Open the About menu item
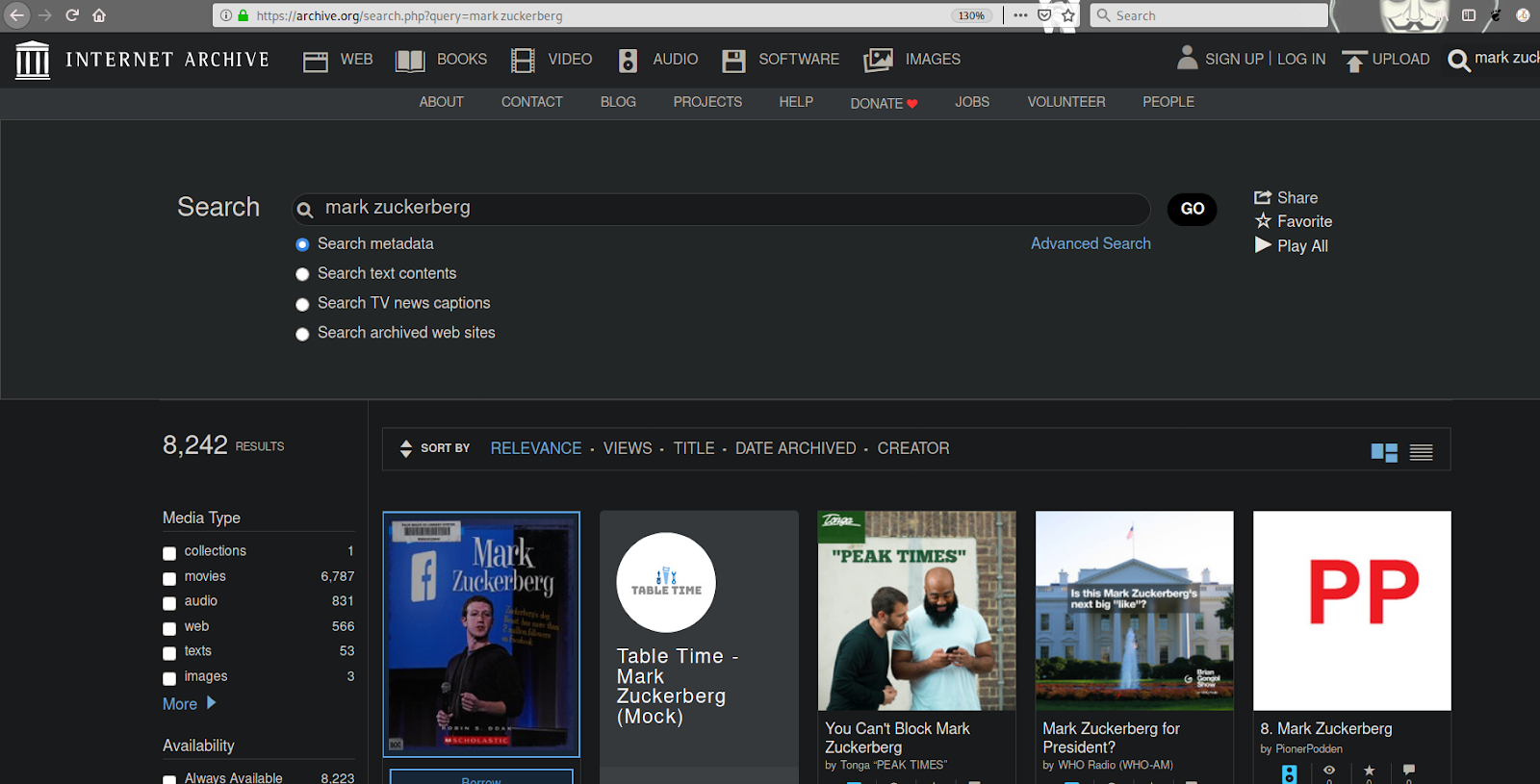Image resolution: width=1540 pixels, height=784 pixels. (x=441, y=102)
